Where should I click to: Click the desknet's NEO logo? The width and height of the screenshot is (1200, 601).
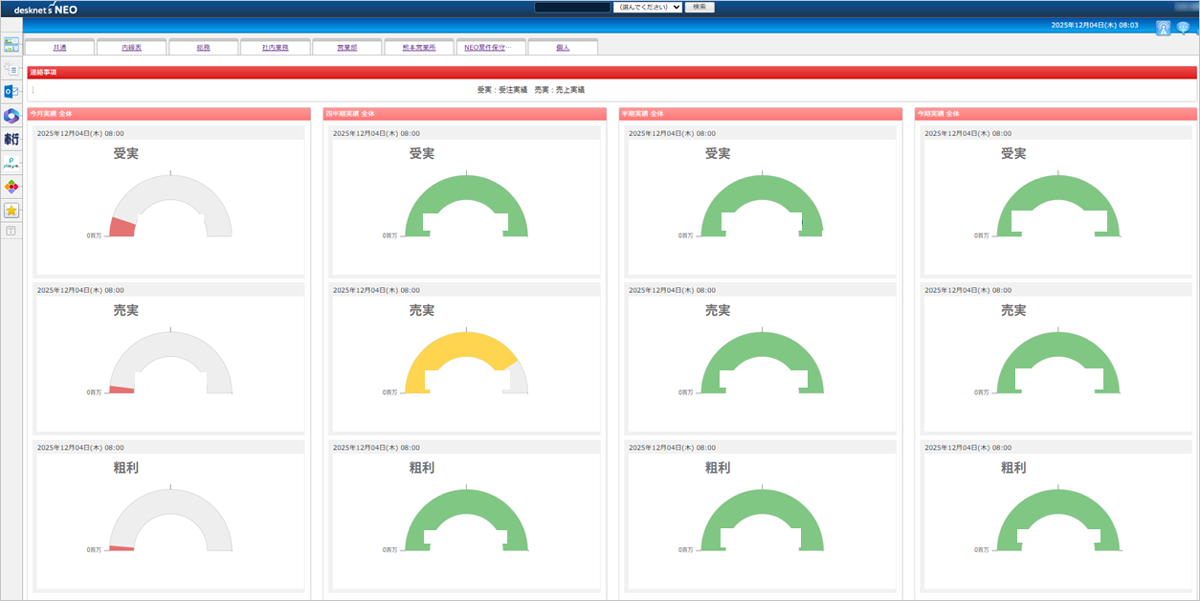coord(45,8)
